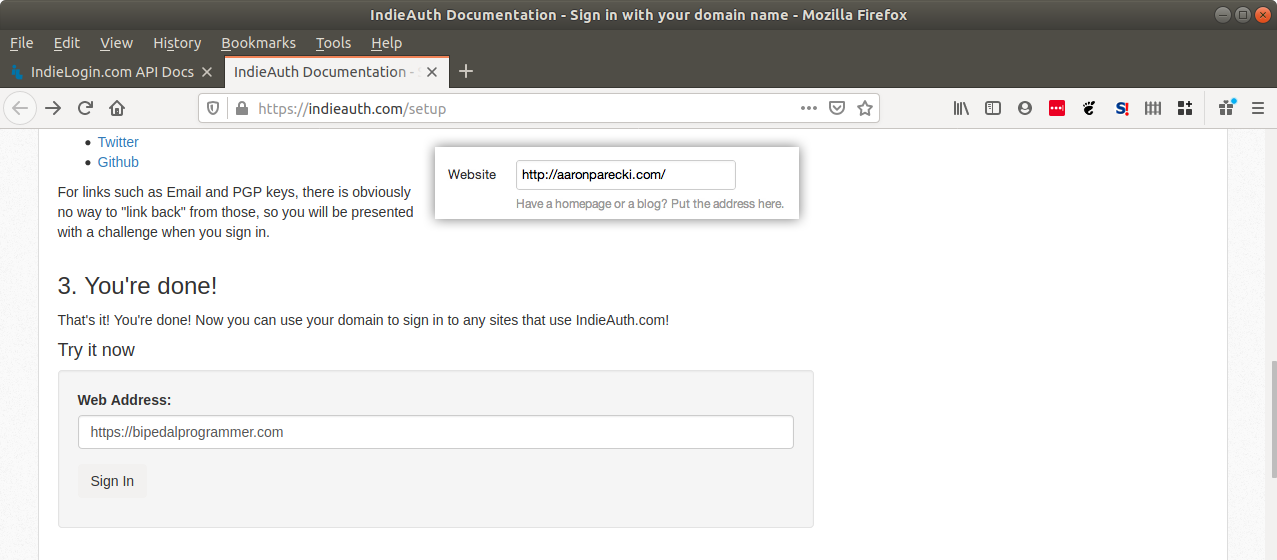
Task: Show sidebars toolbar icon
Action: (x=993, y=108)
